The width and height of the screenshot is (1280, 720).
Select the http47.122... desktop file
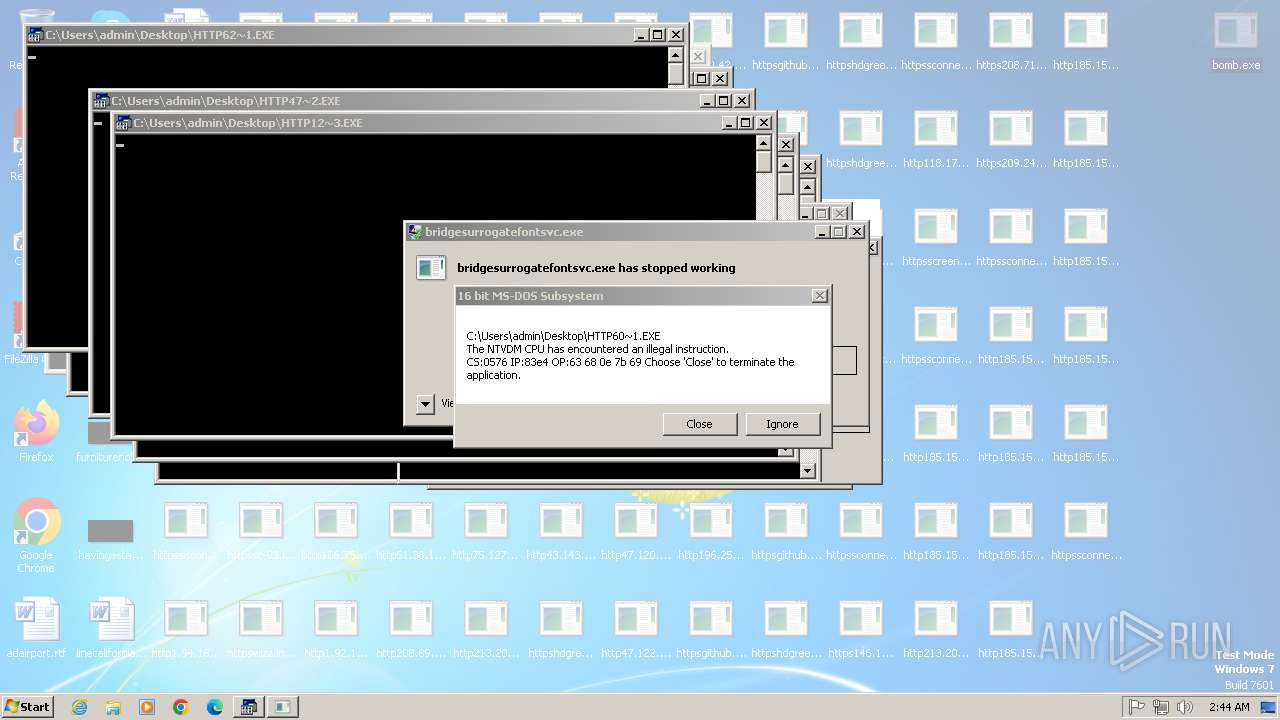pos(636,630)
